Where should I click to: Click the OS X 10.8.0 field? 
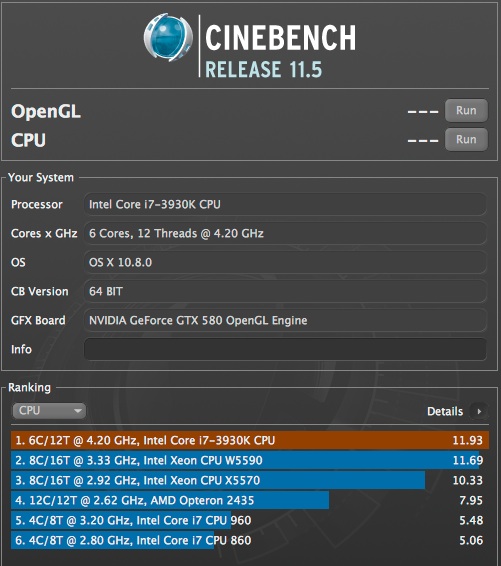point(285,262)
